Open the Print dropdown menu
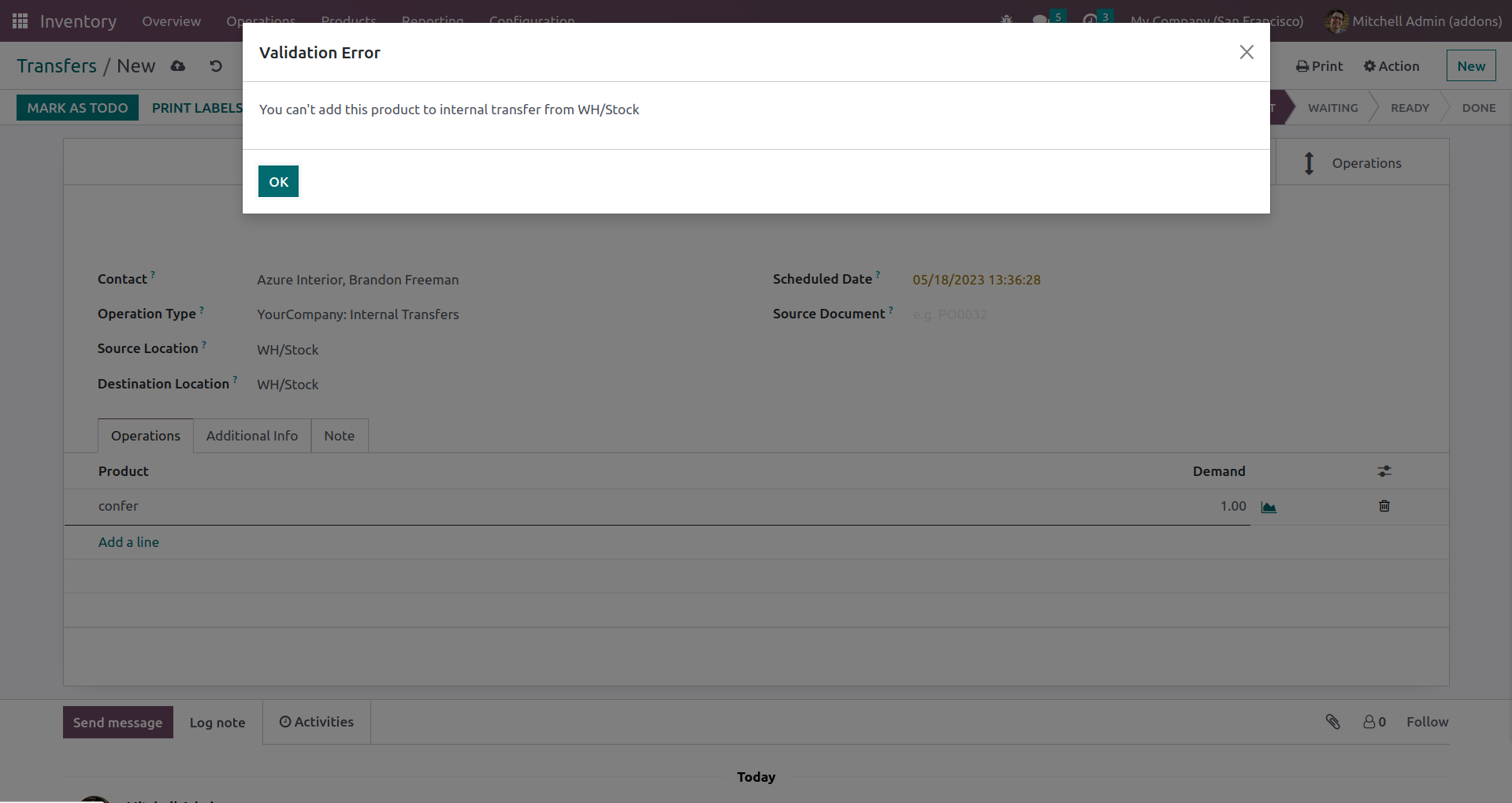The height and width of the screenshot is (803, 1512). click(x=1320, y=66)
